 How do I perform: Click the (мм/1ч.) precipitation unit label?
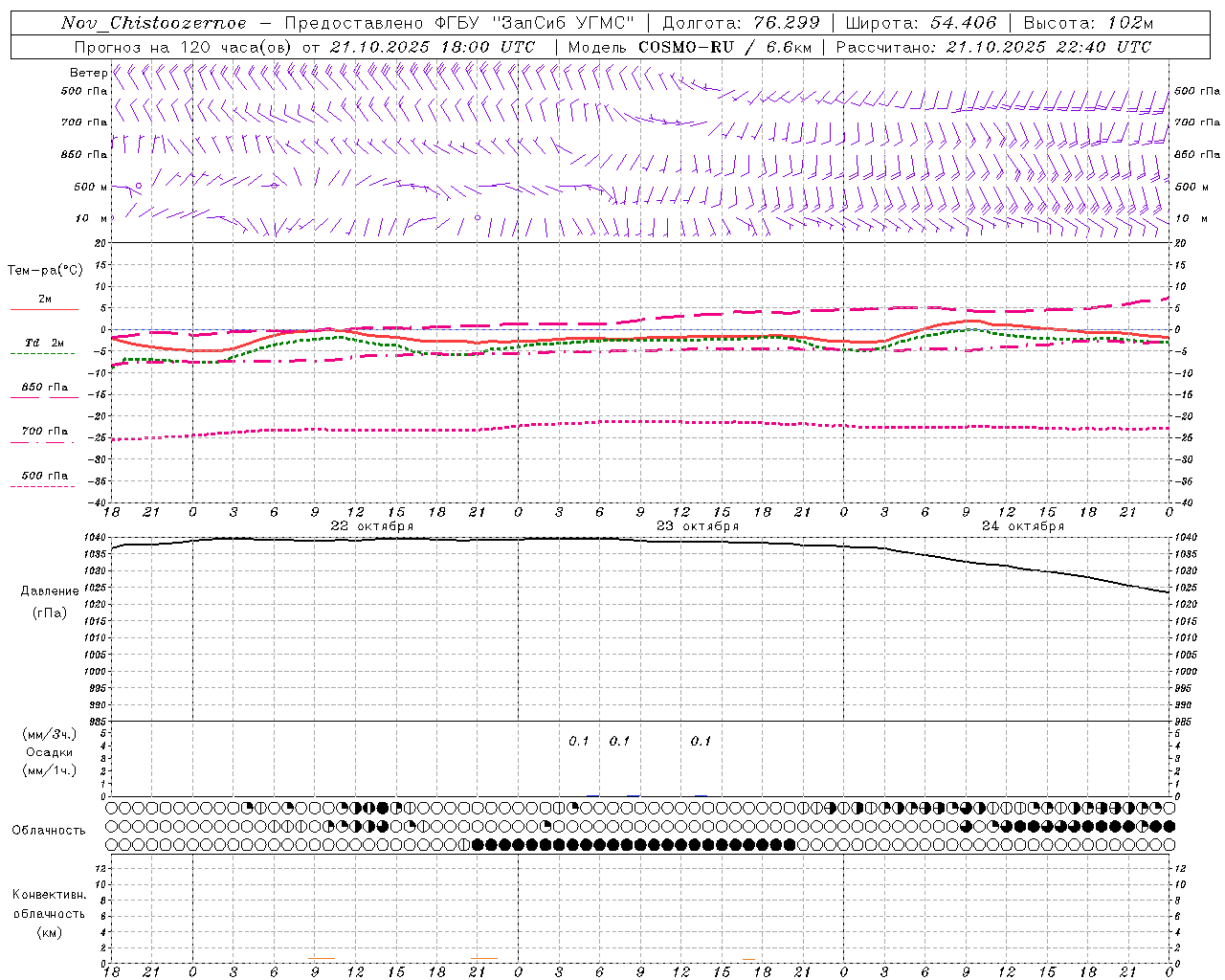pyautogui.click(x=50, y=770)
